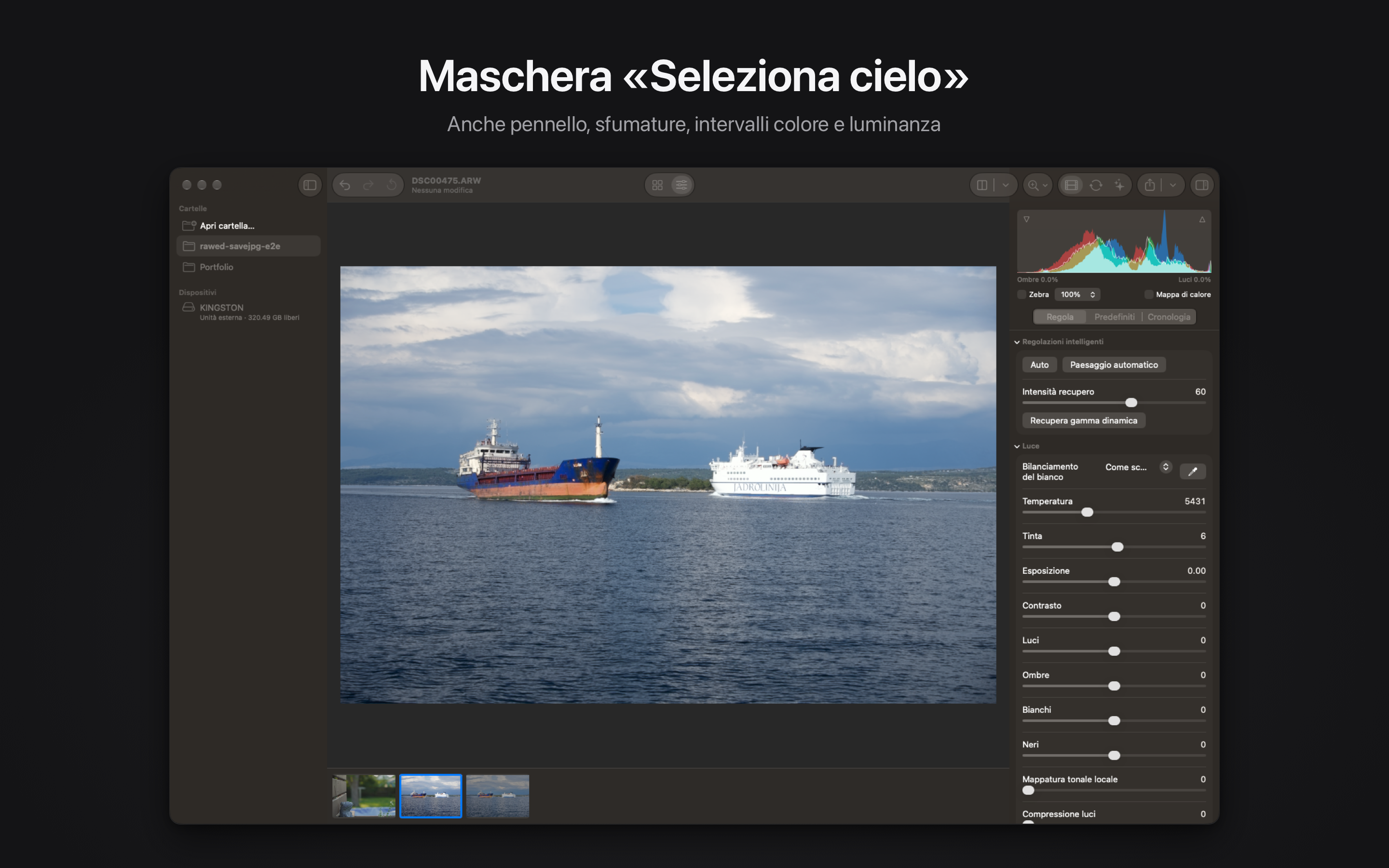
Task: Select the rawed-savejpg-e2e folder
Action: tap(248, 246)
